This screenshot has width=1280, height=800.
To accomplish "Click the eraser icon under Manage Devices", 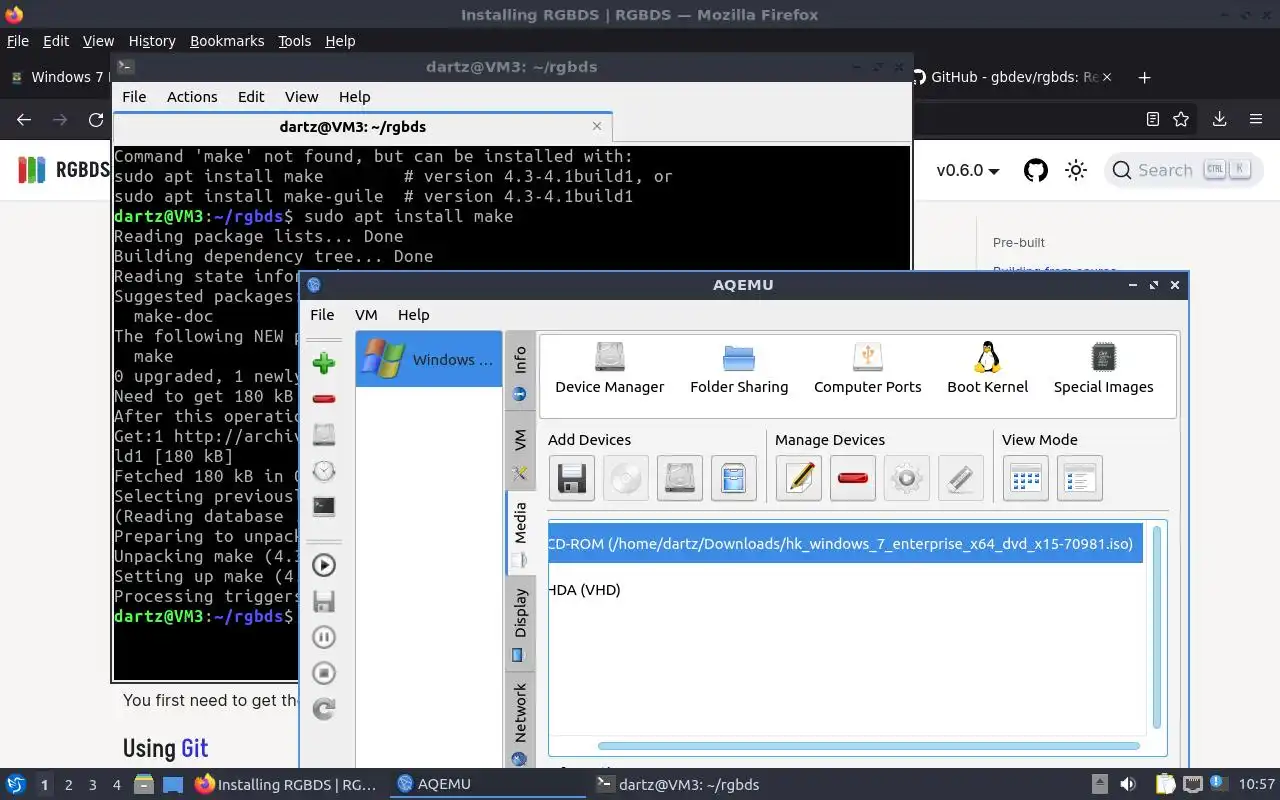I will pyautogui.click(x=961, y=478).
